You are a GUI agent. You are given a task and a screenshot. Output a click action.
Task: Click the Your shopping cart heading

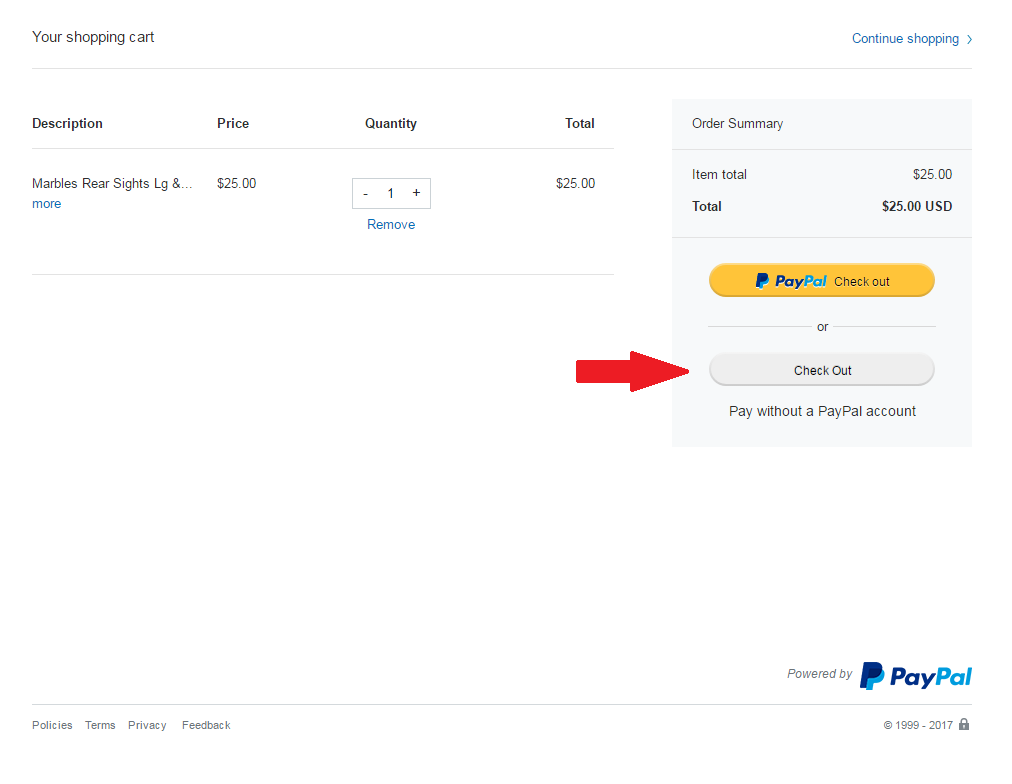[93, 37]
